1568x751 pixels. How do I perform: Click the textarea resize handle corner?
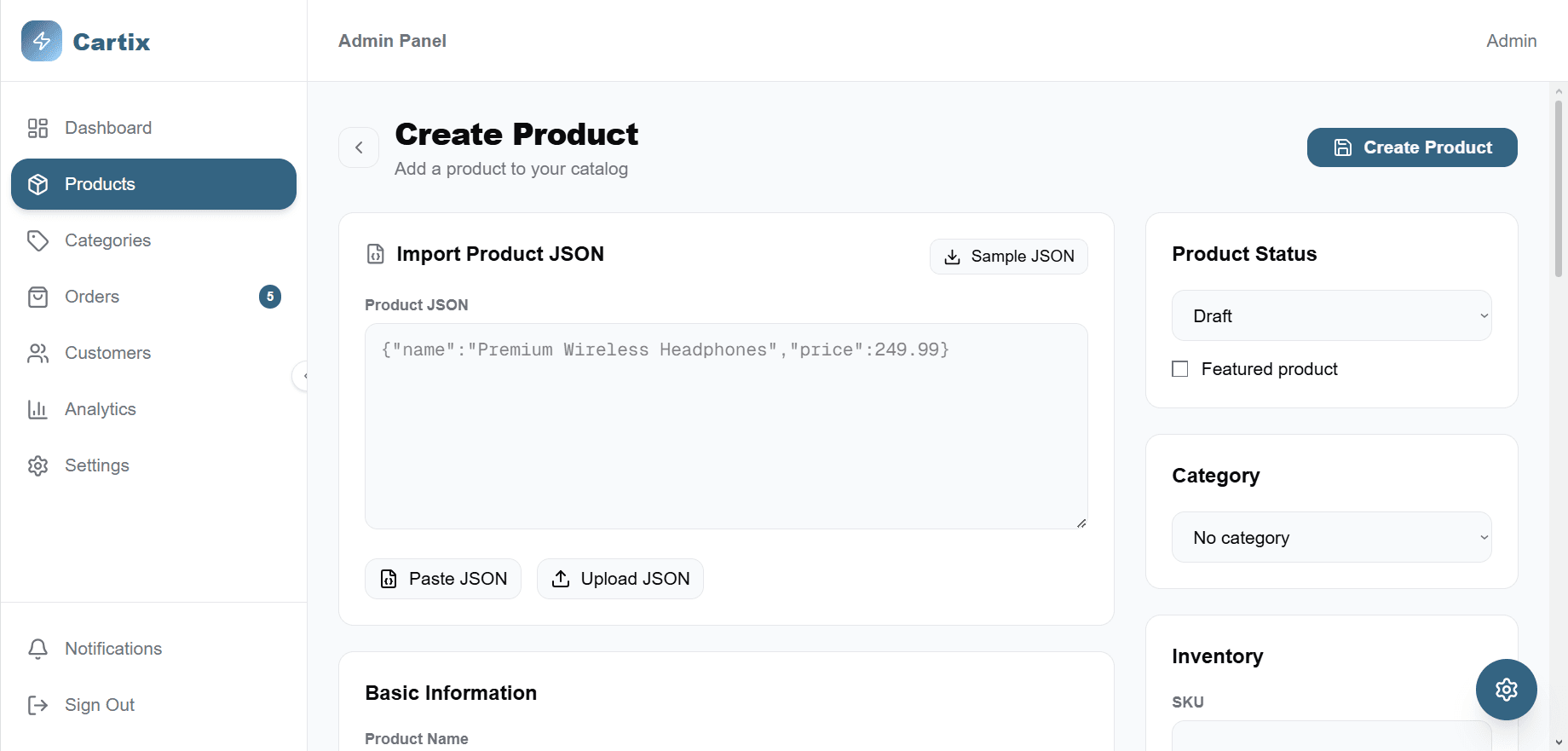(x=1081, y=523)
